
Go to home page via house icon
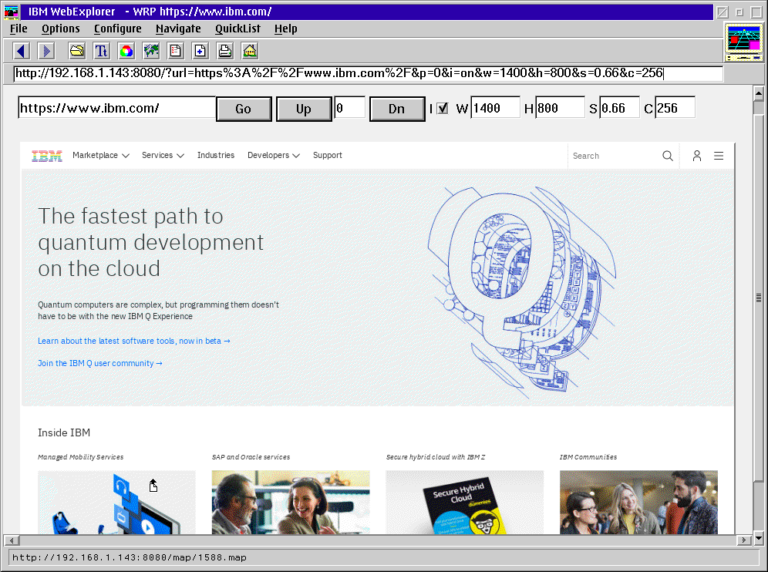249,50
